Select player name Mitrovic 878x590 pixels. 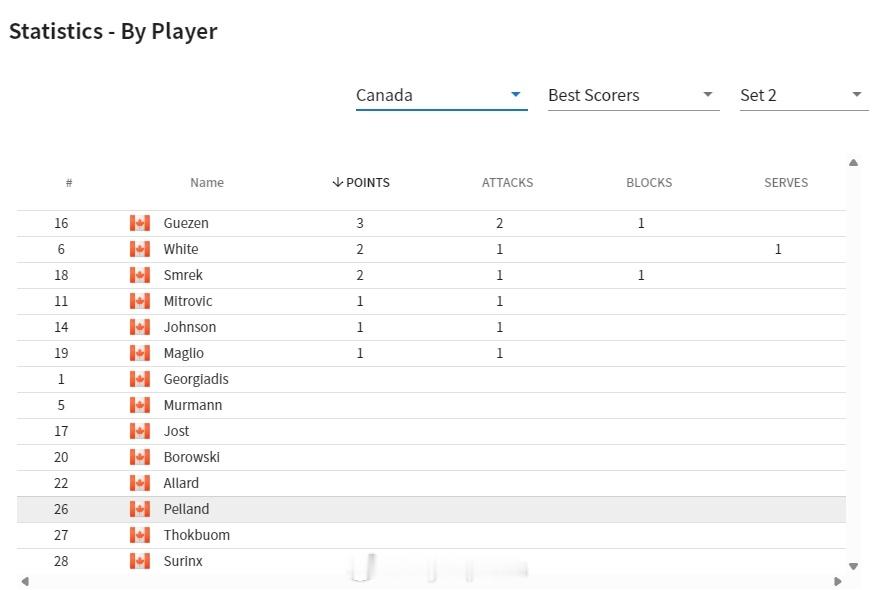188,301
